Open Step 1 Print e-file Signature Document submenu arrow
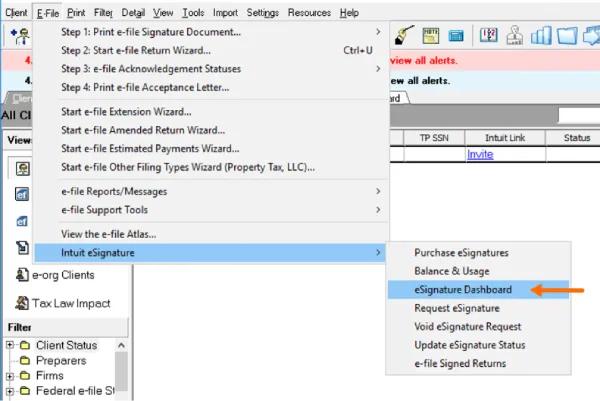 [x=378, y=32]
